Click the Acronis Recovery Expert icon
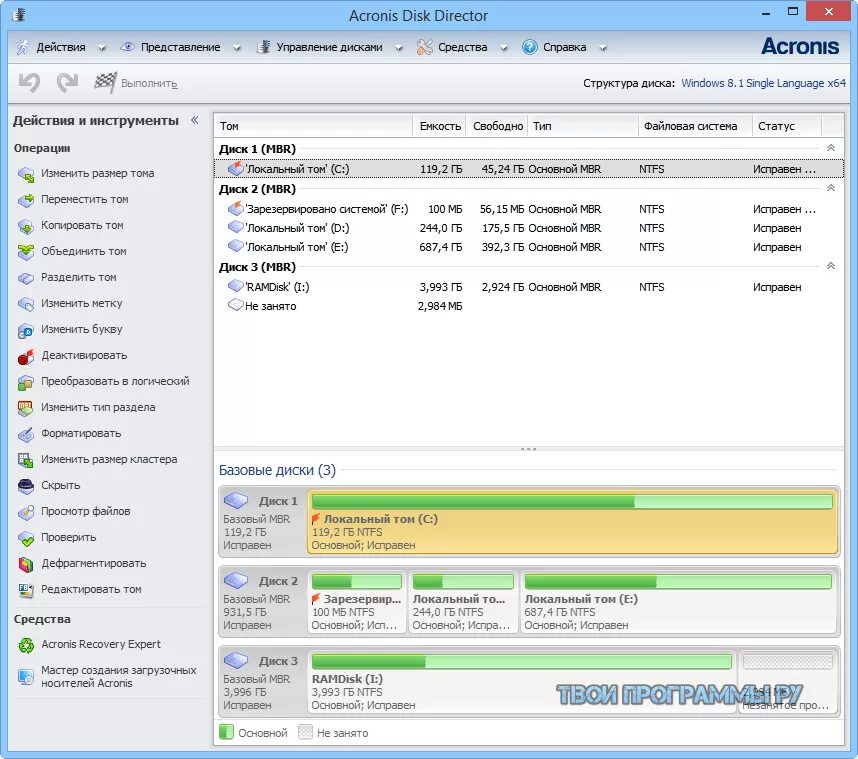858x759 pixels. 26,645
